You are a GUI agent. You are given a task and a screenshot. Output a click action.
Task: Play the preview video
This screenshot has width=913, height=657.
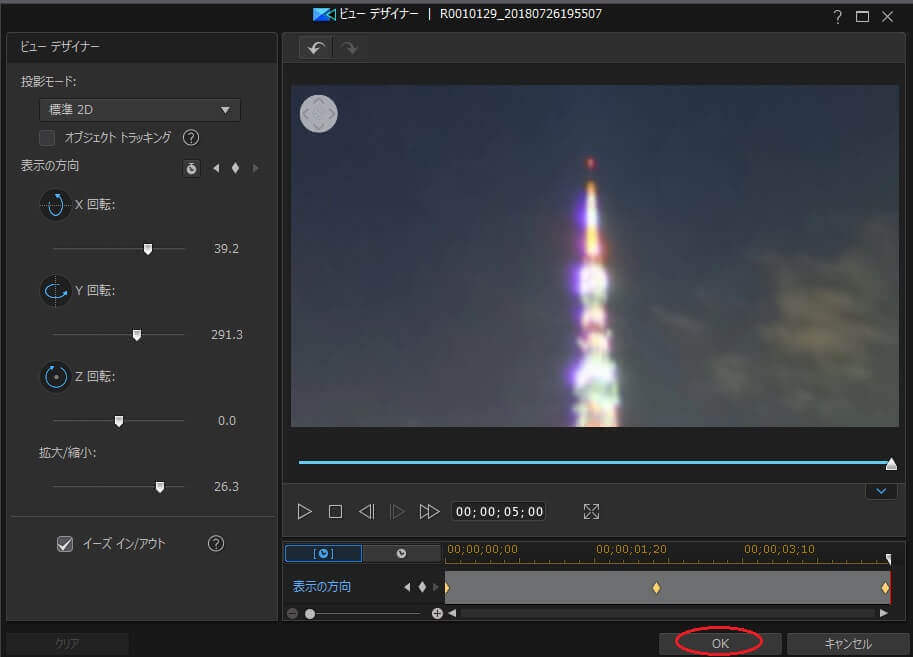click(304, 511)
